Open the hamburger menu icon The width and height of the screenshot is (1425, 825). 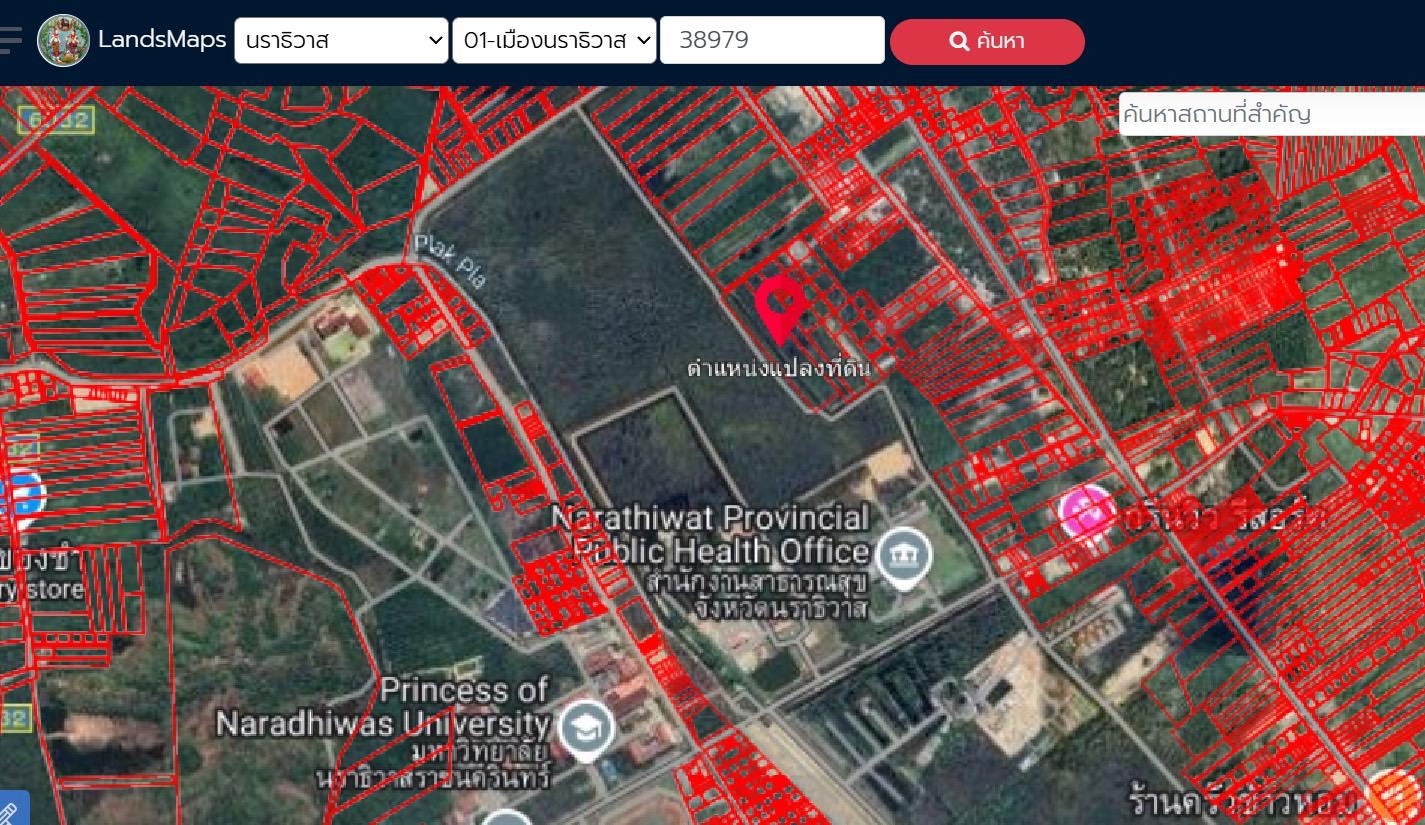click(x=10, y=40)
